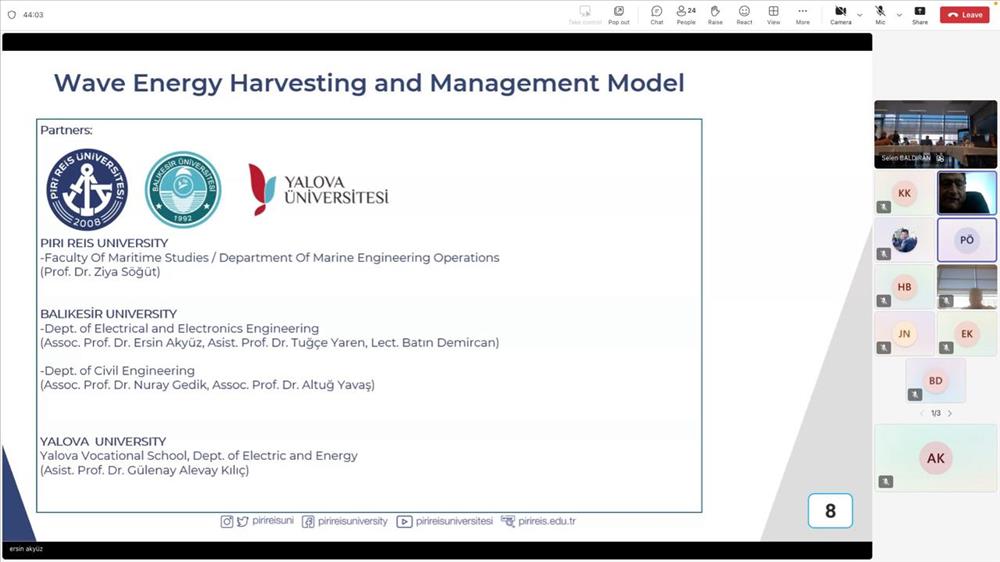Click the muted mic icon on KK tile

point(883,207)
